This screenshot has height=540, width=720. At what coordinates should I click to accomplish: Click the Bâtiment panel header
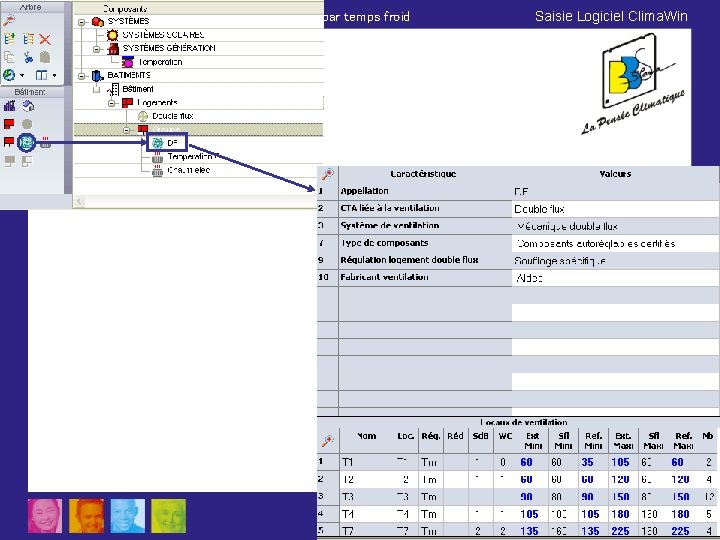32,92
